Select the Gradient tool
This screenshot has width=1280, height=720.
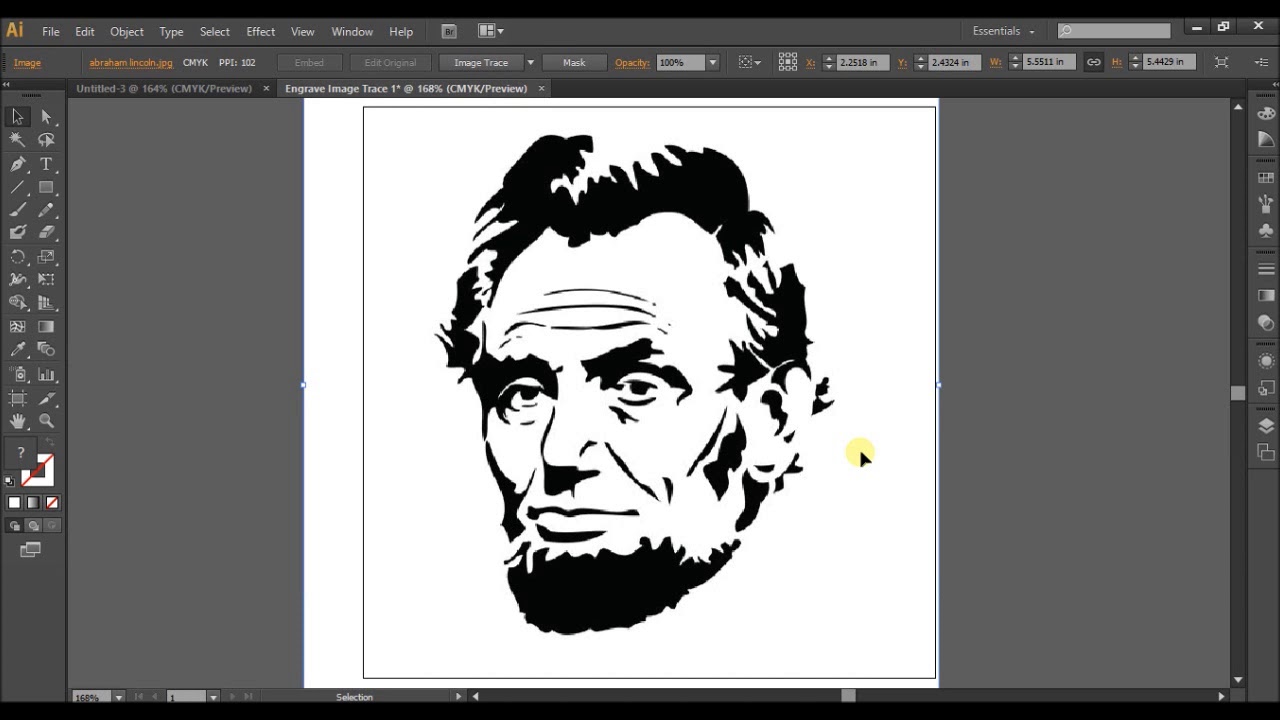pos(46,326)
